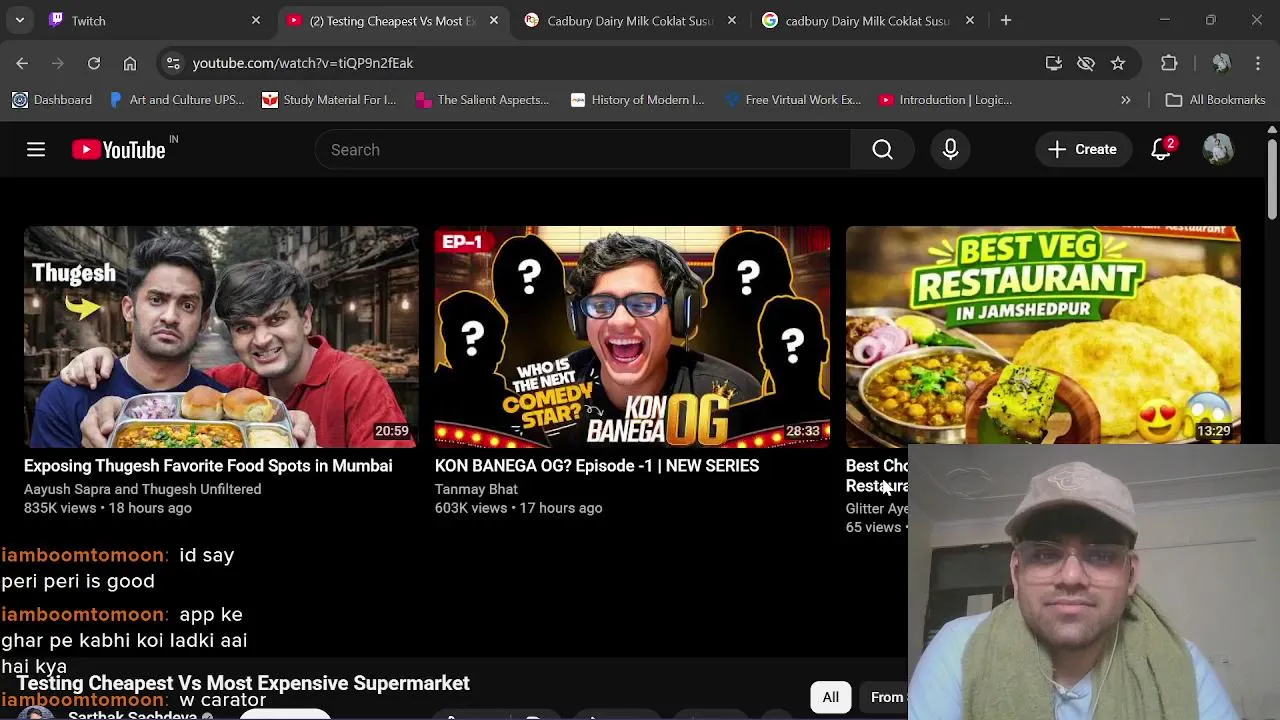
Task: Click the YouTube logo
Action: (x=120, y=150)
